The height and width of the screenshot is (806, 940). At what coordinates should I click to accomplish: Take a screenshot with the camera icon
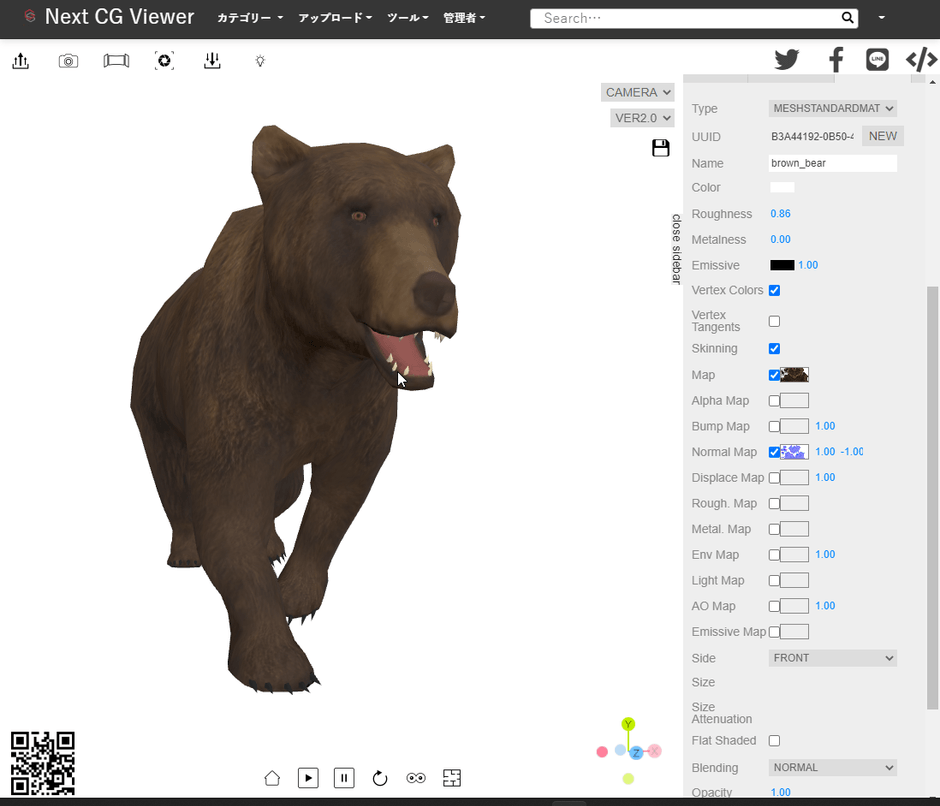point(67,60)
